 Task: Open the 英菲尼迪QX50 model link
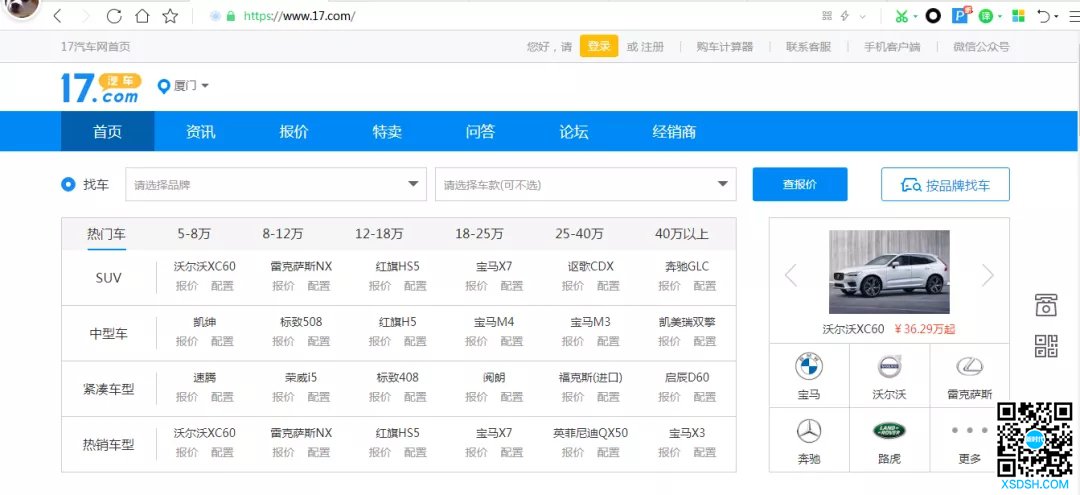tap(590, 433)
